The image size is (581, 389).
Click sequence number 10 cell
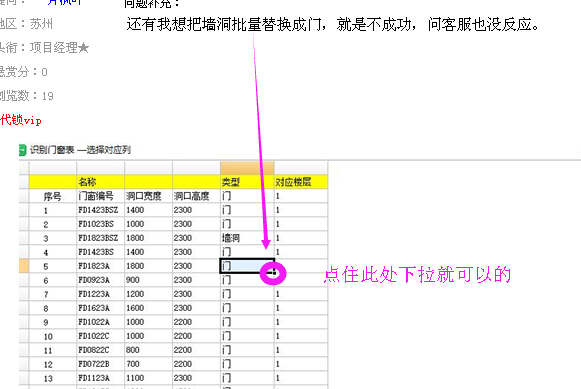coord(53,336)
